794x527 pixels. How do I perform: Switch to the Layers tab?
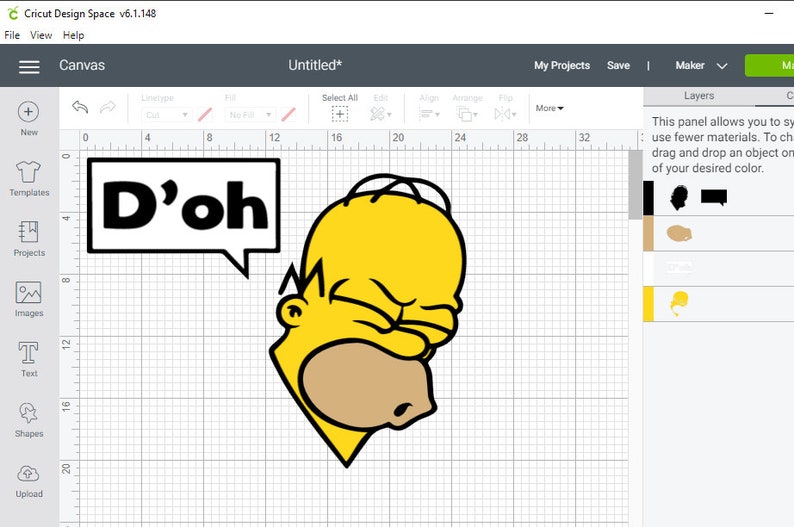(699, 96)
